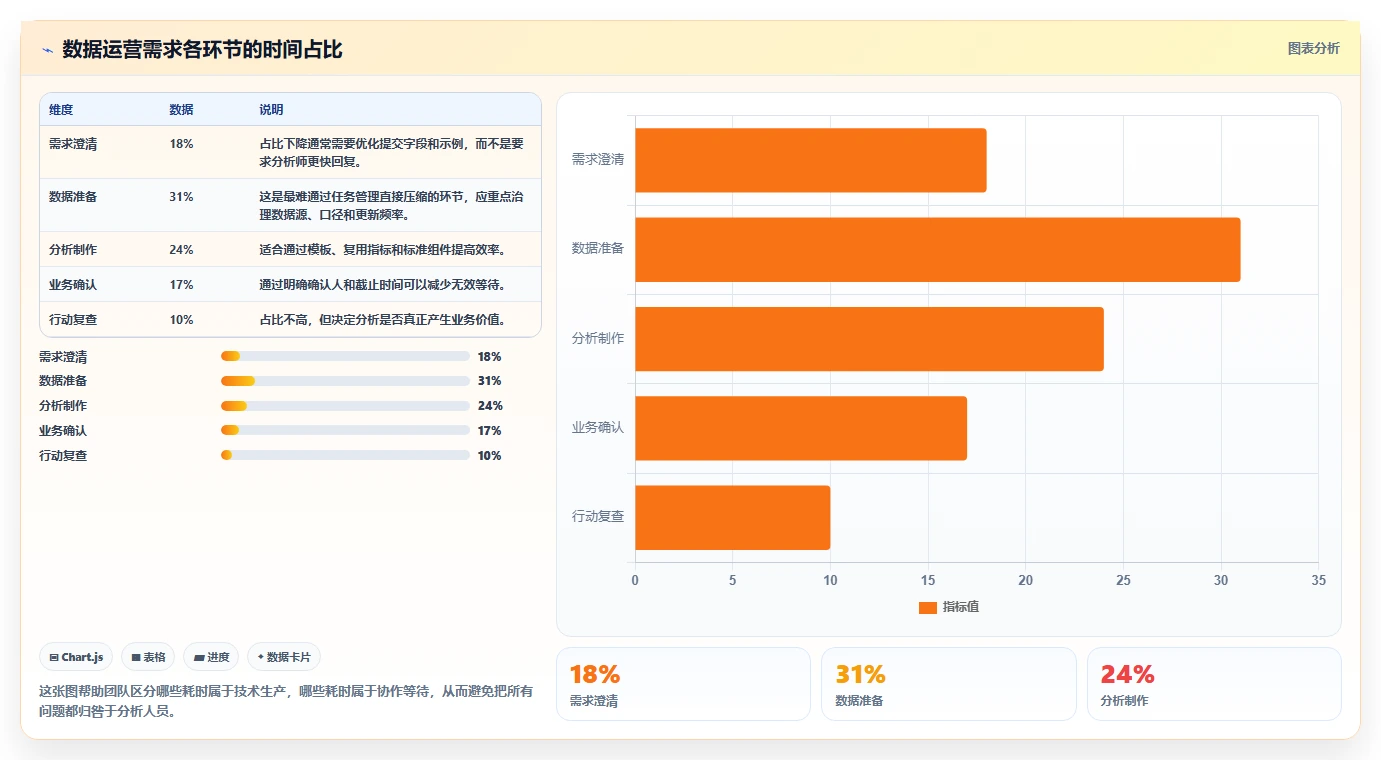Image resolution: width=1381 pixels, height=760 pixels.
Task: Click the 10% value in the table
Action: point(181,320)
